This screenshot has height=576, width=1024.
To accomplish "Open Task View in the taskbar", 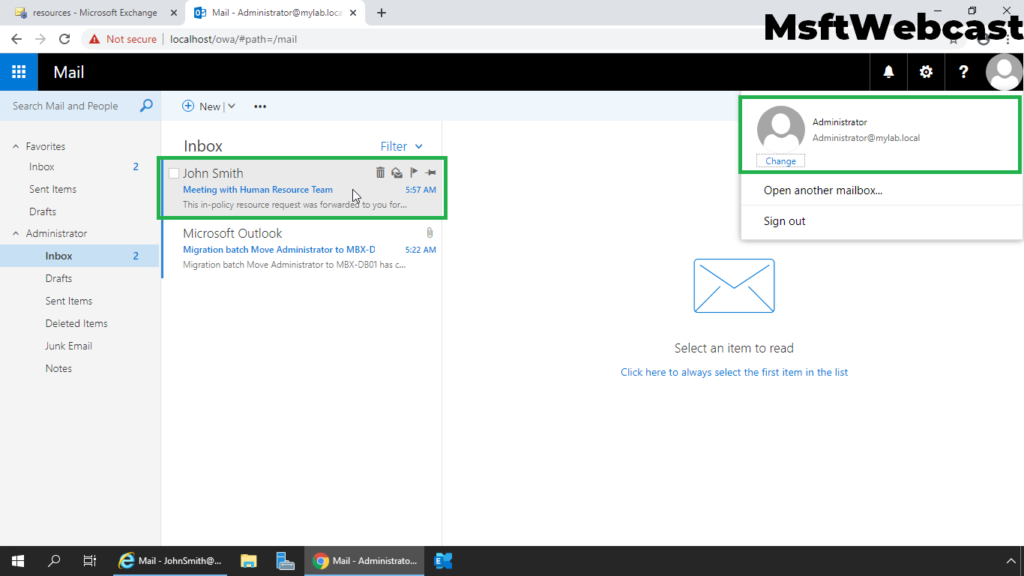I will tap(89, 561).
